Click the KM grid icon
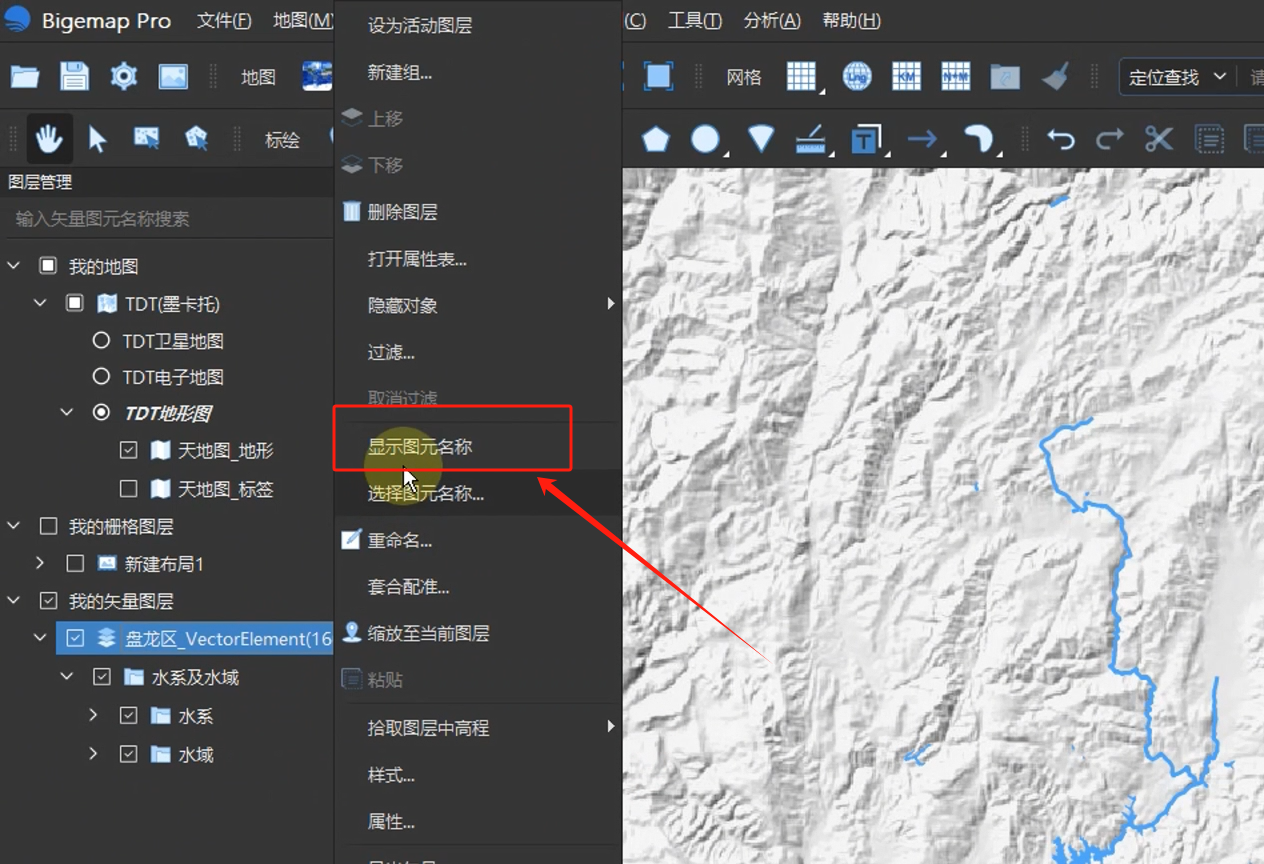 coord(906,77)
